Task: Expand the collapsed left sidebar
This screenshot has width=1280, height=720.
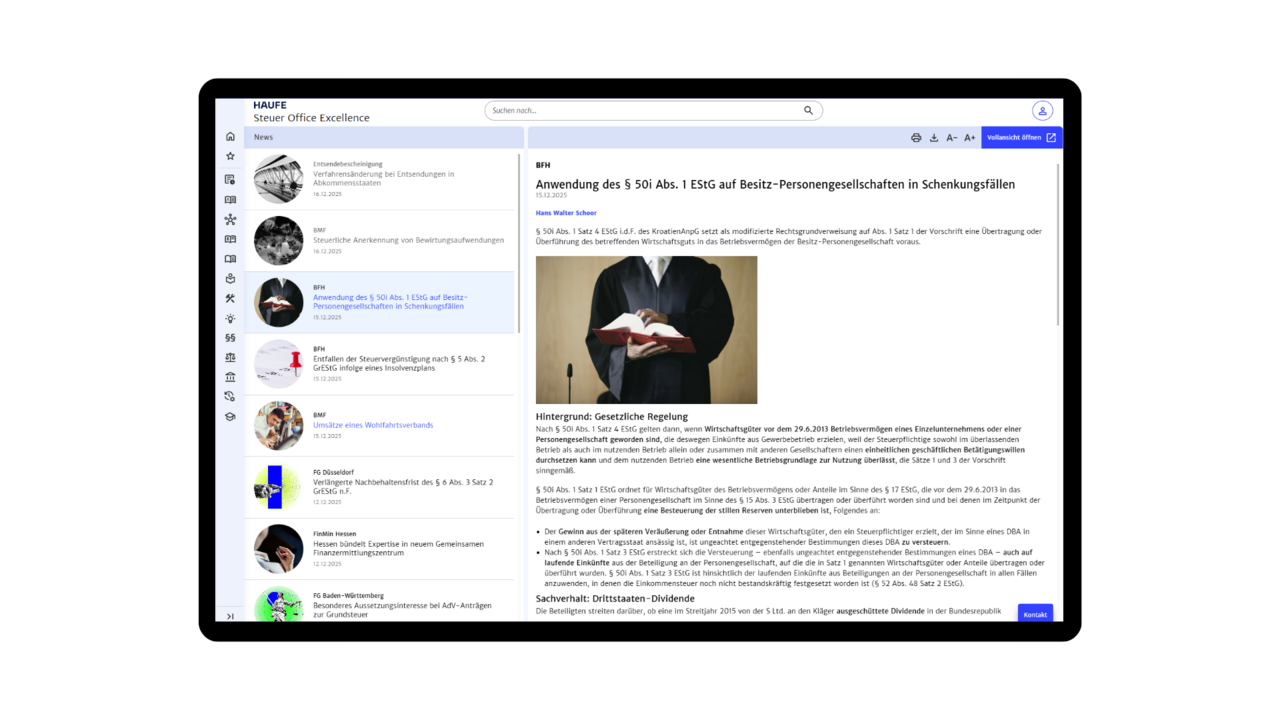Action: click(230, 616)
